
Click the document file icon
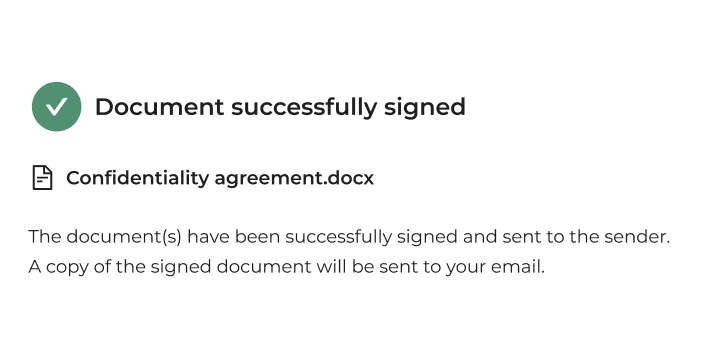click(x=43, y=178)
